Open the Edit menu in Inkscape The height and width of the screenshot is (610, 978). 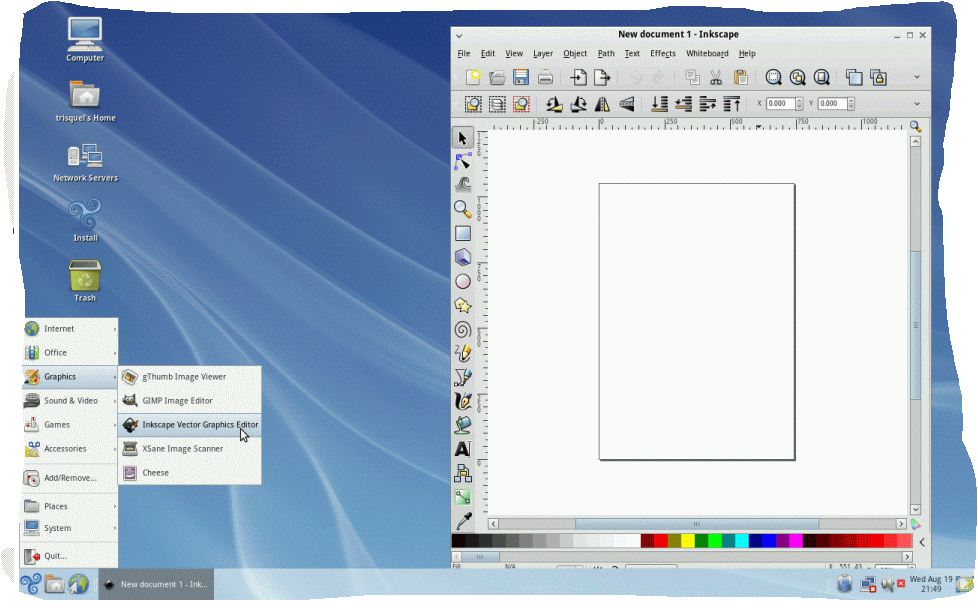pos(488,54)
